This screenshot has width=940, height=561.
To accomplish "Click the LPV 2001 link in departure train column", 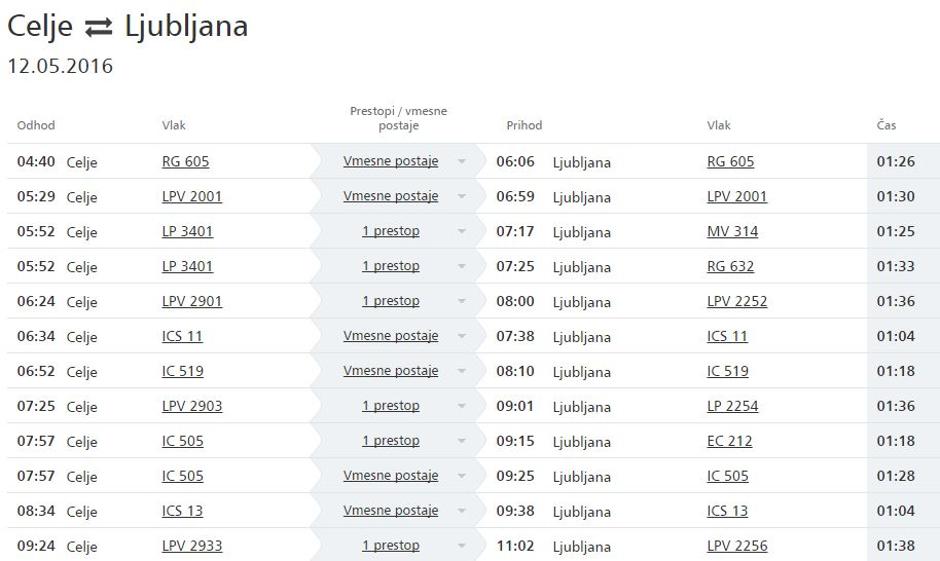I will pos(192,196).
